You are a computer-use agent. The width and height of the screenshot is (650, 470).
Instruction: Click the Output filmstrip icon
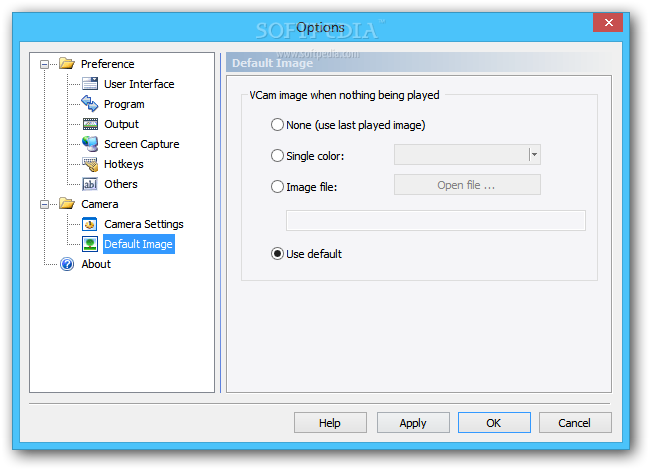click(90, 124)
